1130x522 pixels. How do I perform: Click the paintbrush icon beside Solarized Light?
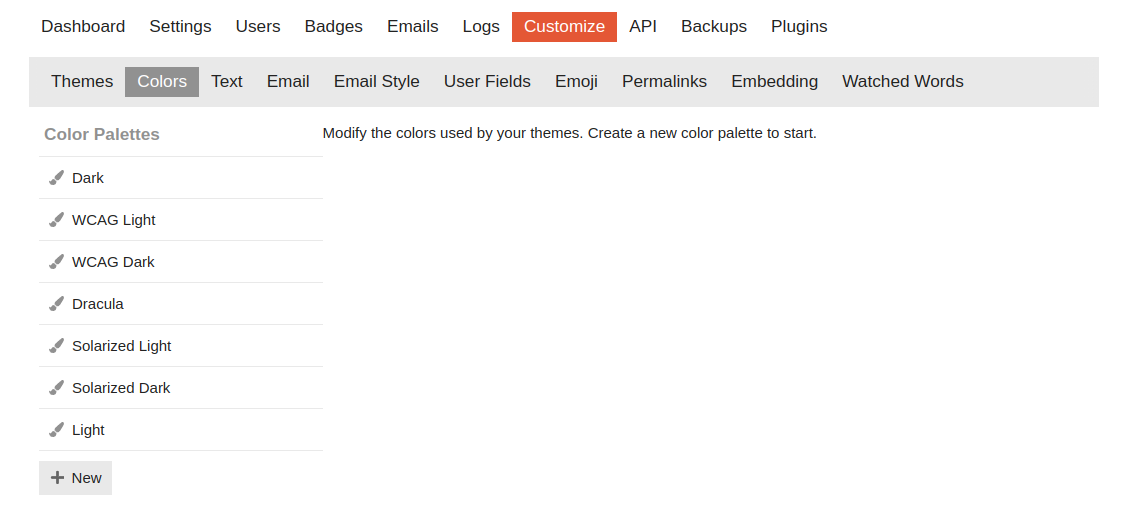click(57, 346)
